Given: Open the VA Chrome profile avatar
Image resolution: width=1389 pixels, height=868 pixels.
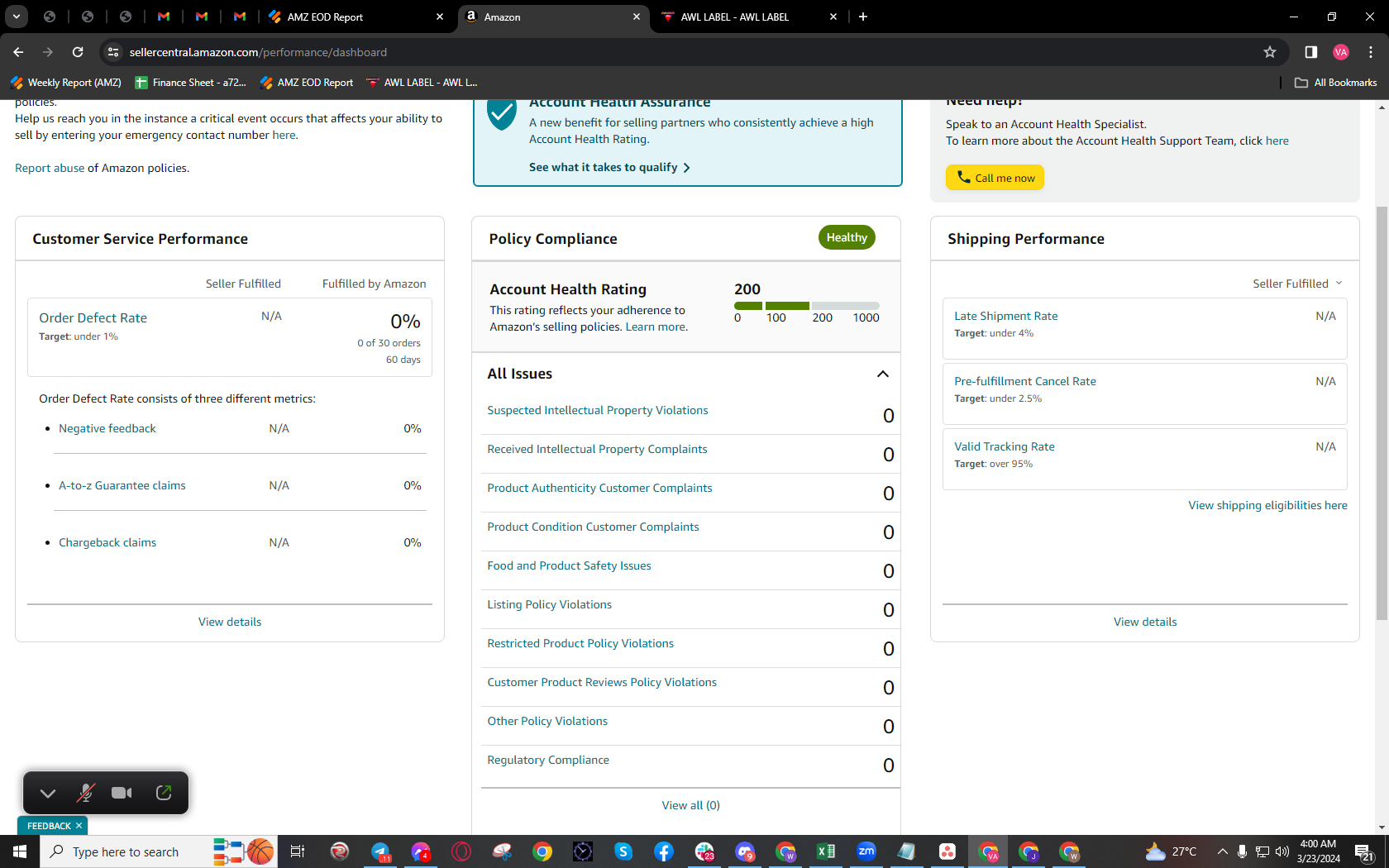Looking at the screenshot, I should pos(1341,52).
